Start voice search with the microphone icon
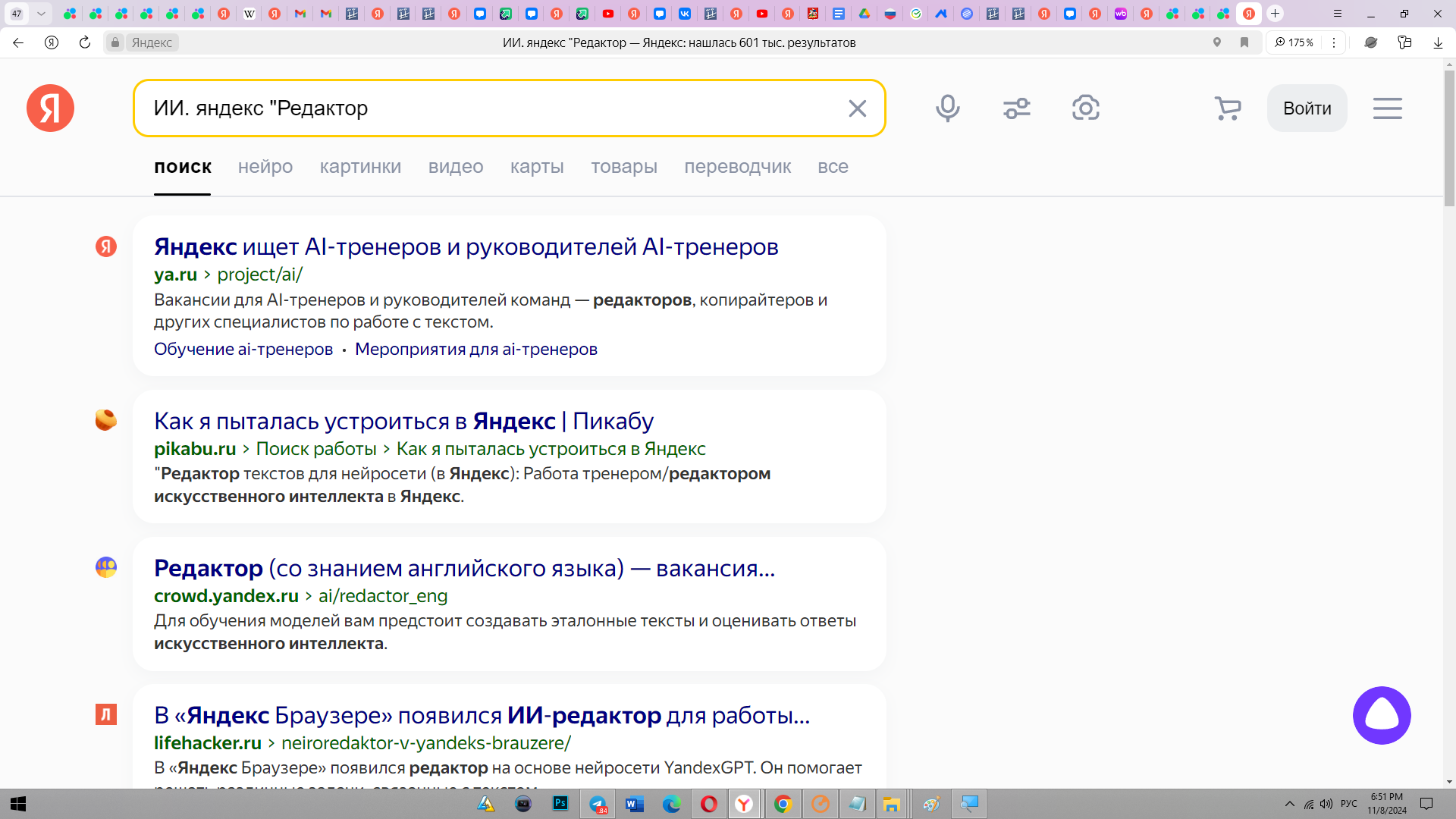Screen dimensions: 1456x819 click(x=947, y=108)
